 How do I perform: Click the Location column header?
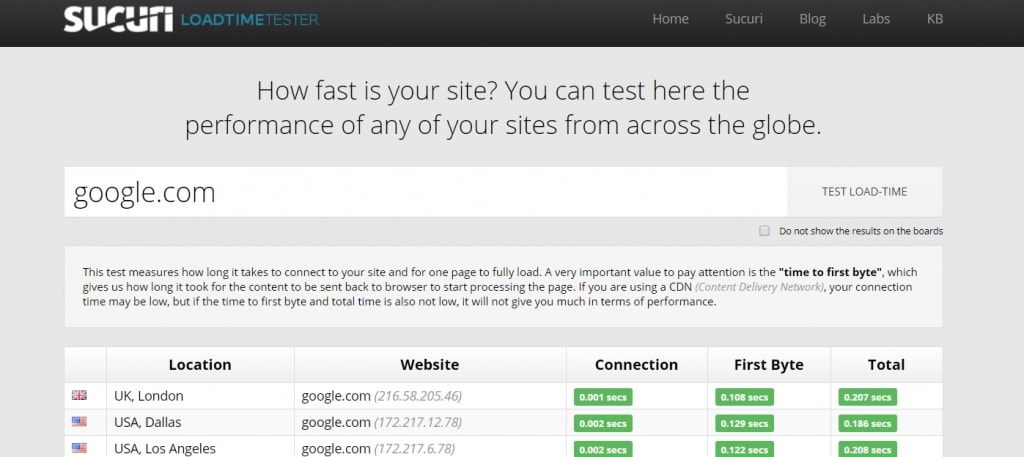tap(200, 364)
